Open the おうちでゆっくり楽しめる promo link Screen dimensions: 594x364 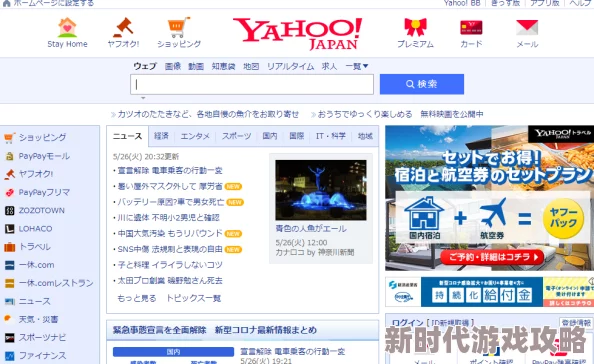(400, 114)
